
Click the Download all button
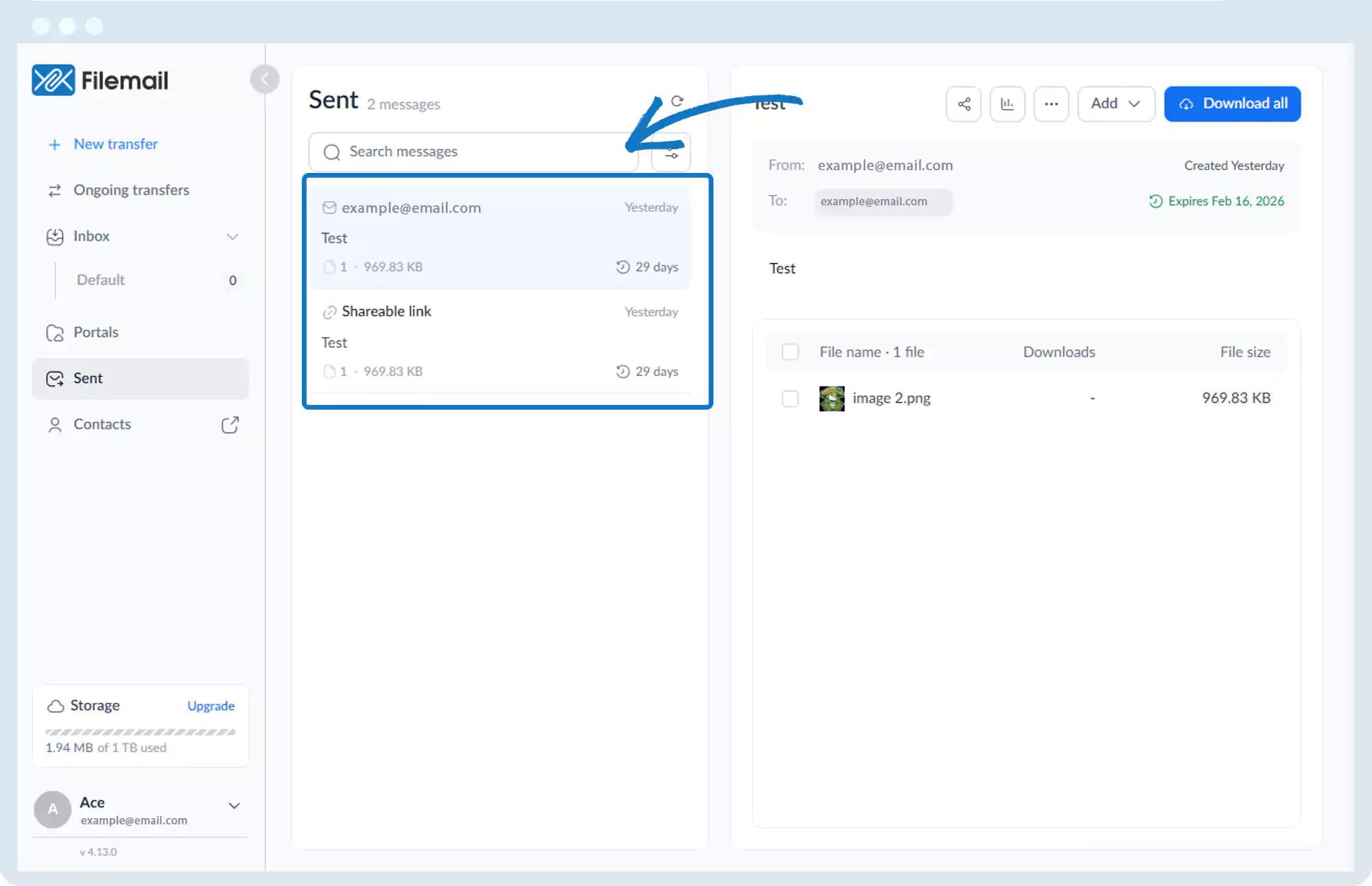1232,104
